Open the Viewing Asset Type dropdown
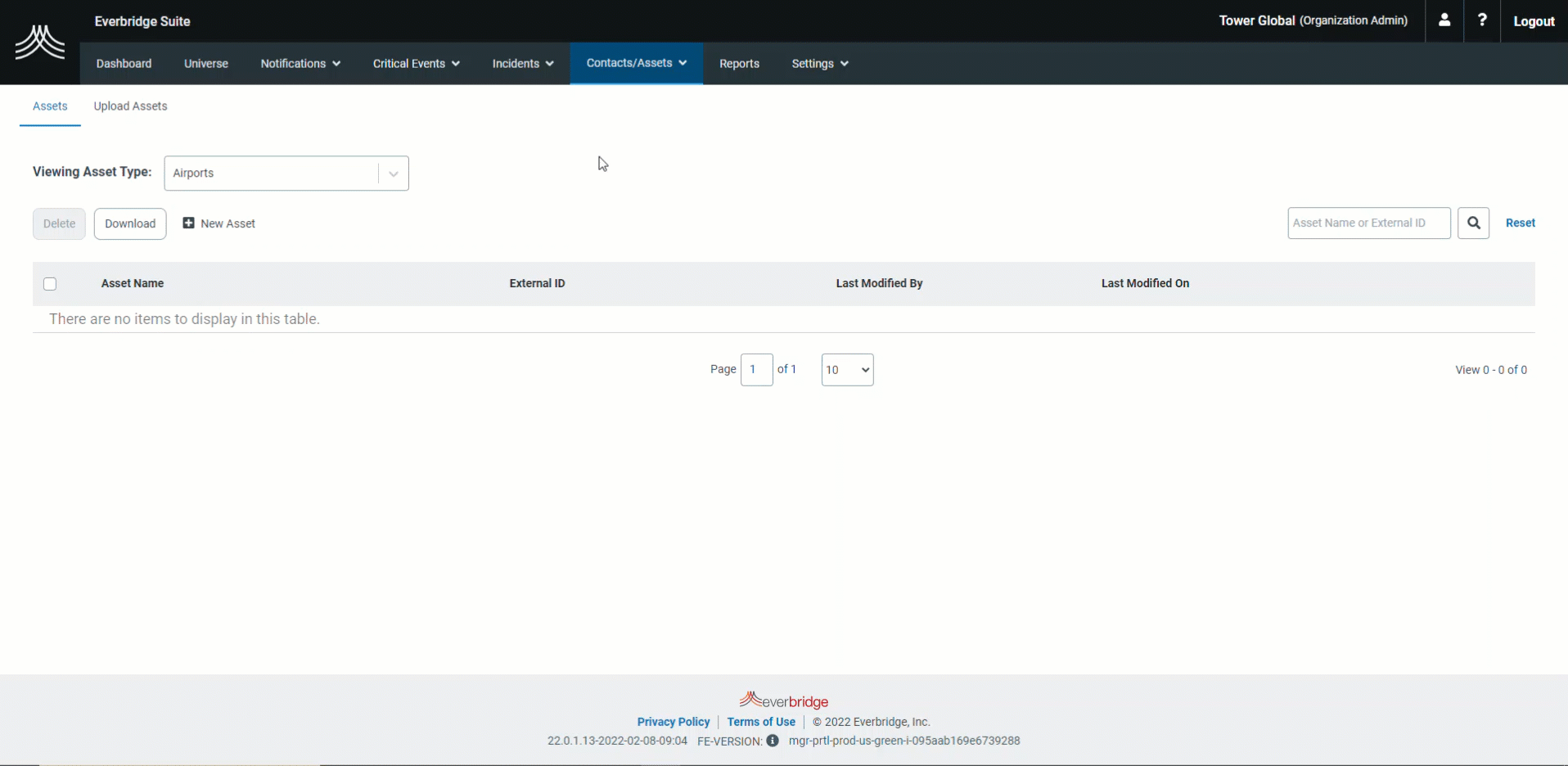 click(286, 173)
